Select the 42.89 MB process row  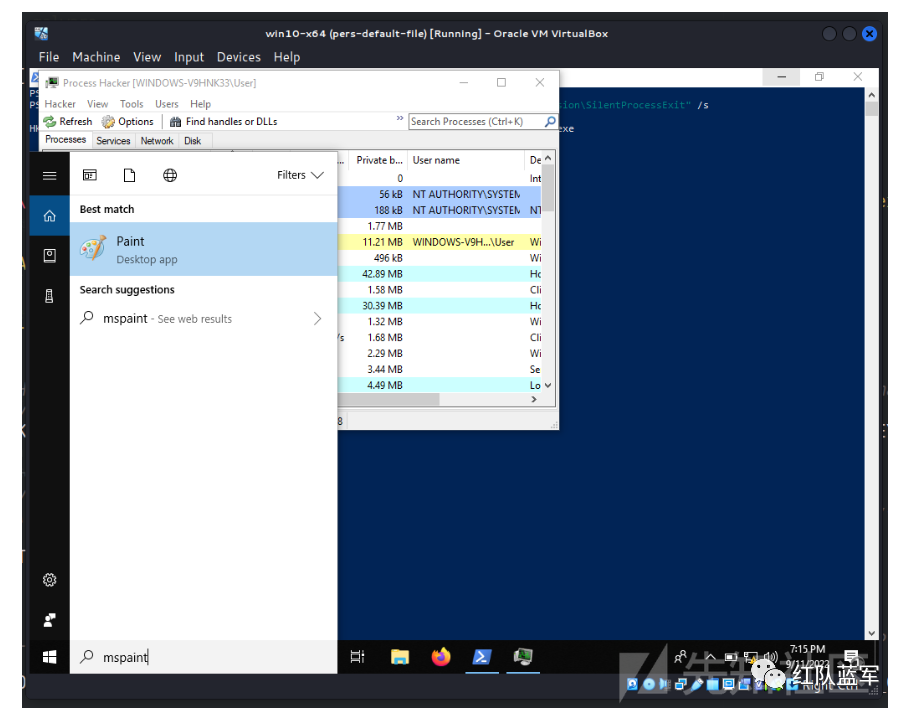tap(439, 274)
